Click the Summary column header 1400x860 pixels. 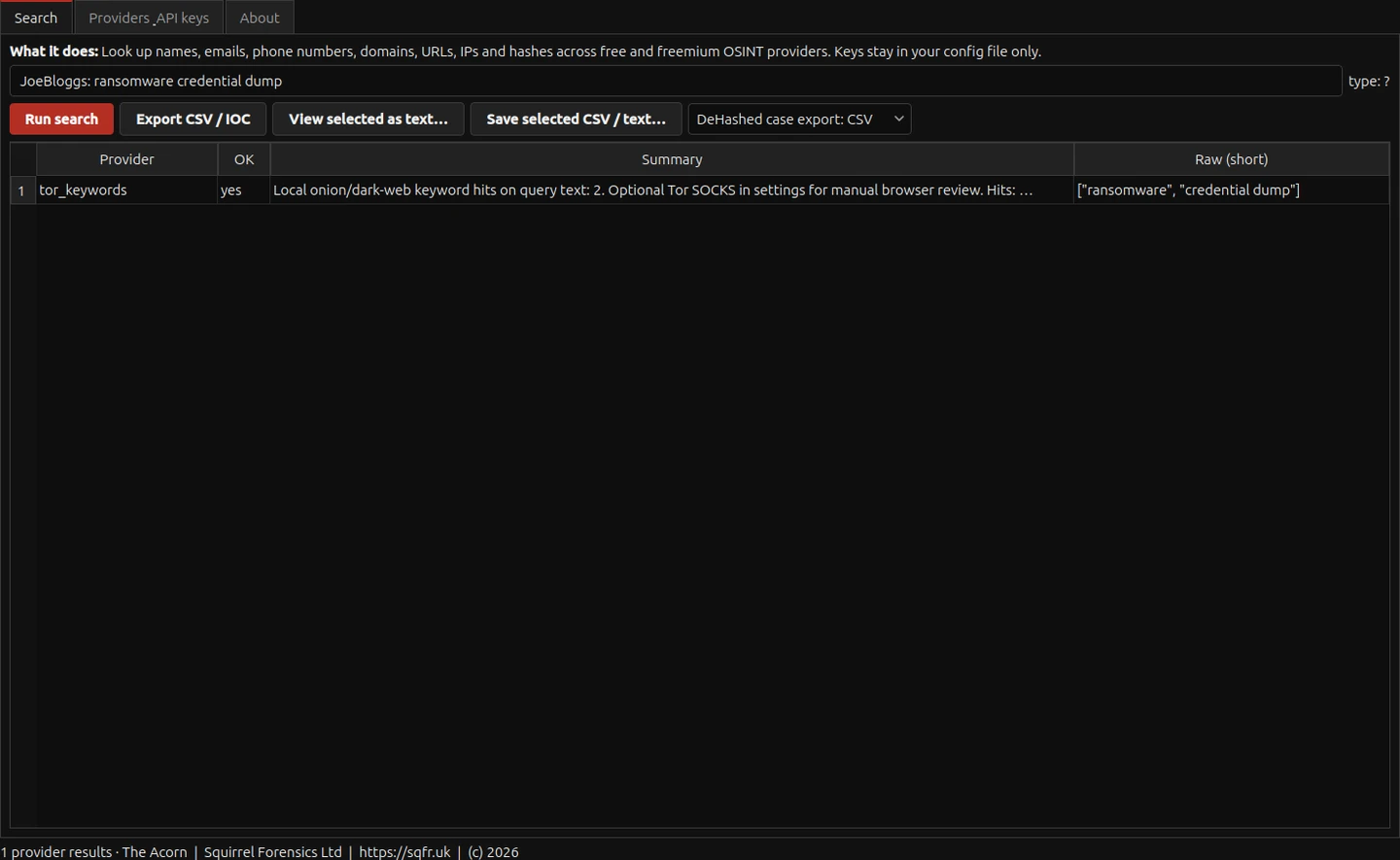672,159
